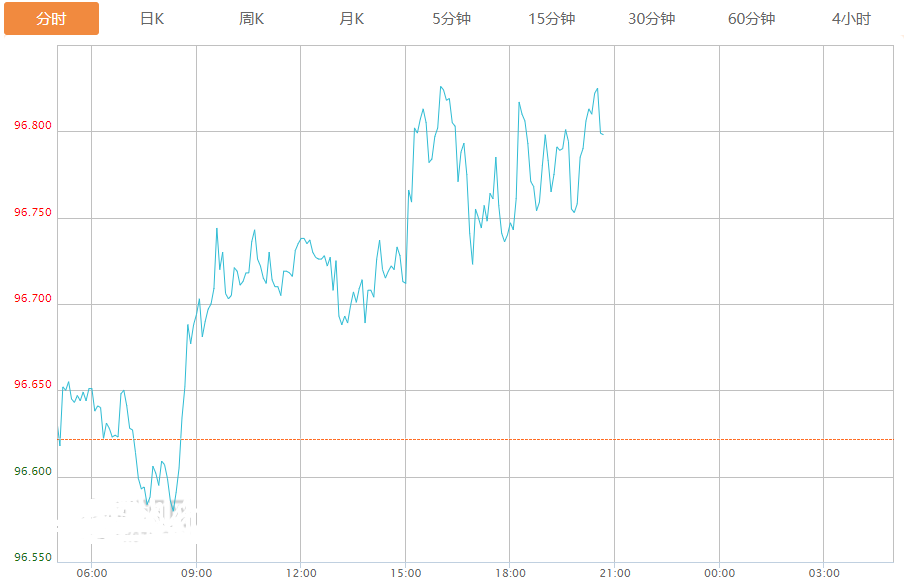Open the 周K weekly chart tab

[x=252, y=19]
